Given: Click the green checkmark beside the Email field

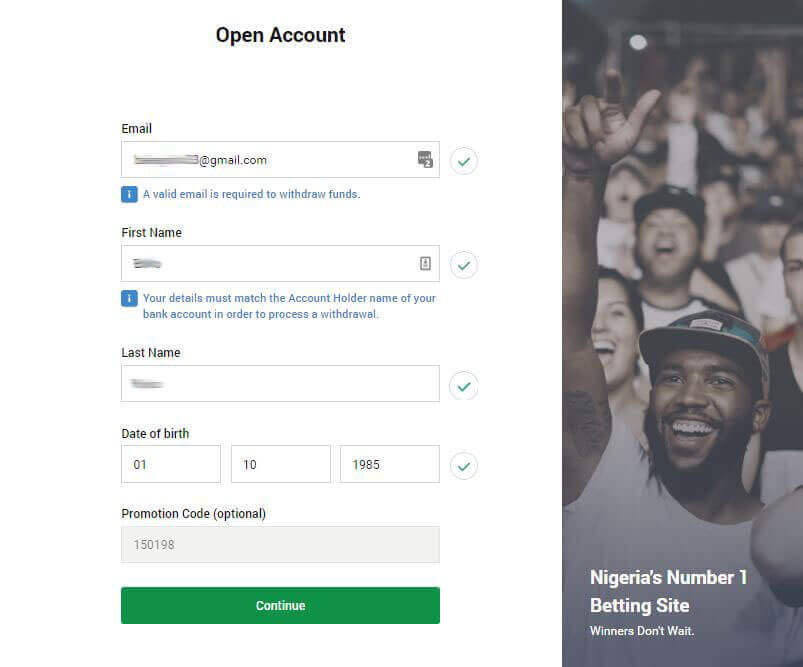Looking at the screenshot, I should point(464,160).
